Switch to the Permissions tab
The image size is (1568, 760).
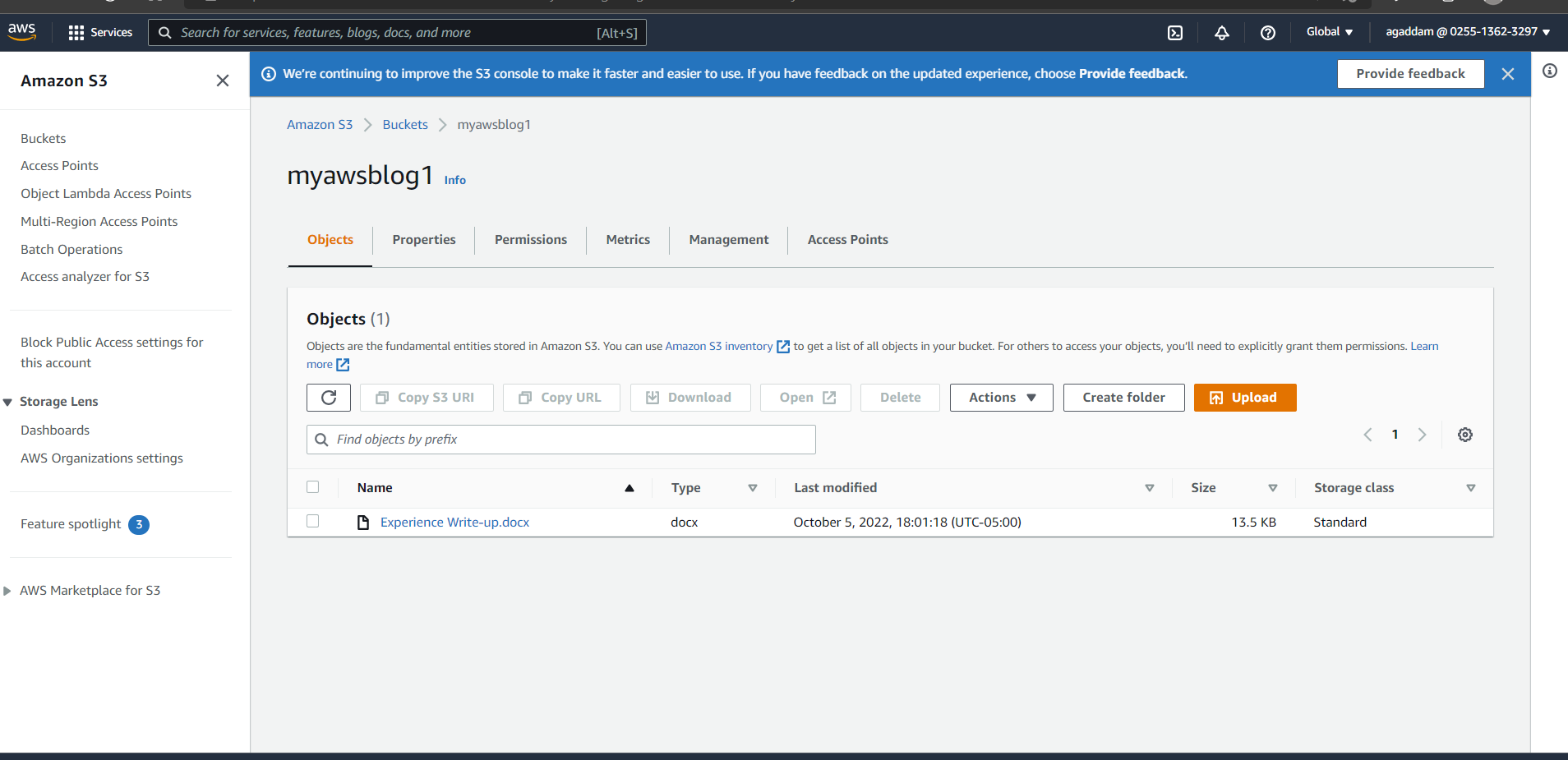tap(530, 239)
